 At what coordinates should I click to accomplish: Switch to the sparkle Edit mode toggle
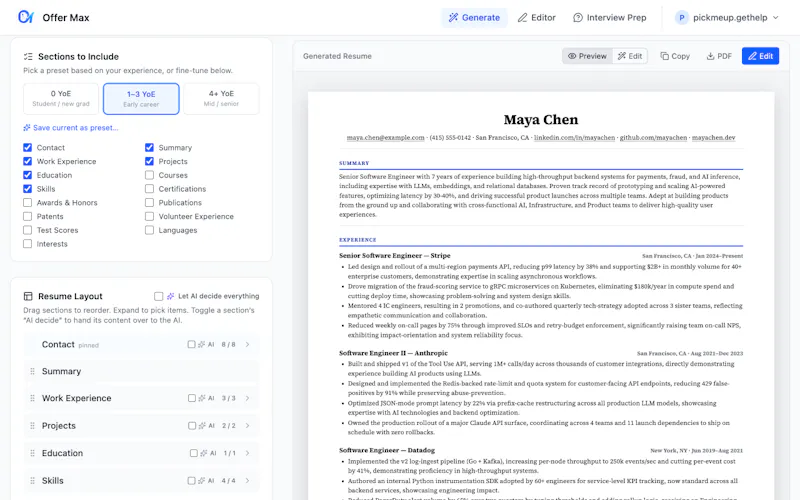point(630,56)
